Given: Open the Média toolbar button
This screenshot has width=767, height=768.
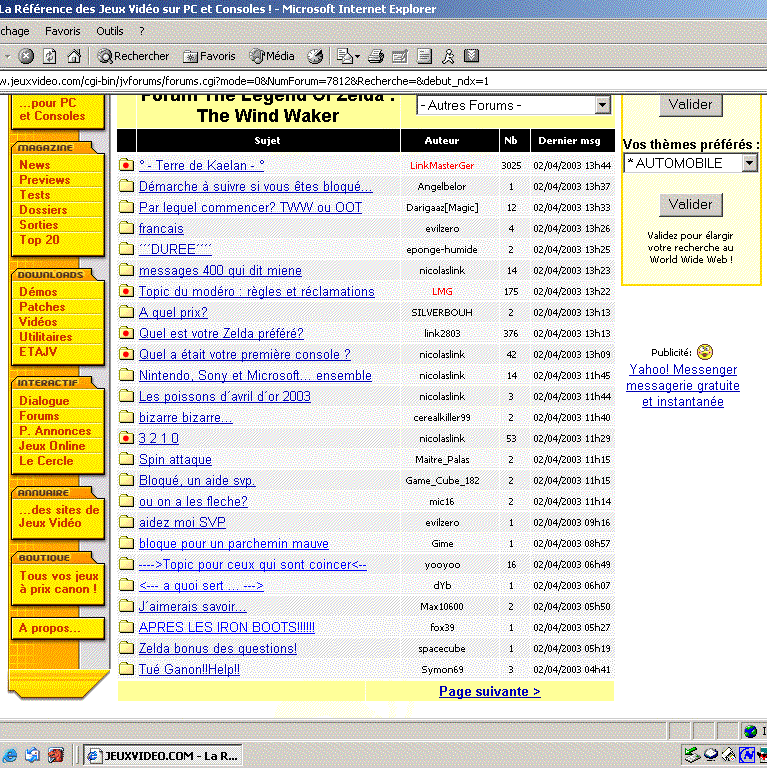Looking at the screenshot, I should [272, 56].
